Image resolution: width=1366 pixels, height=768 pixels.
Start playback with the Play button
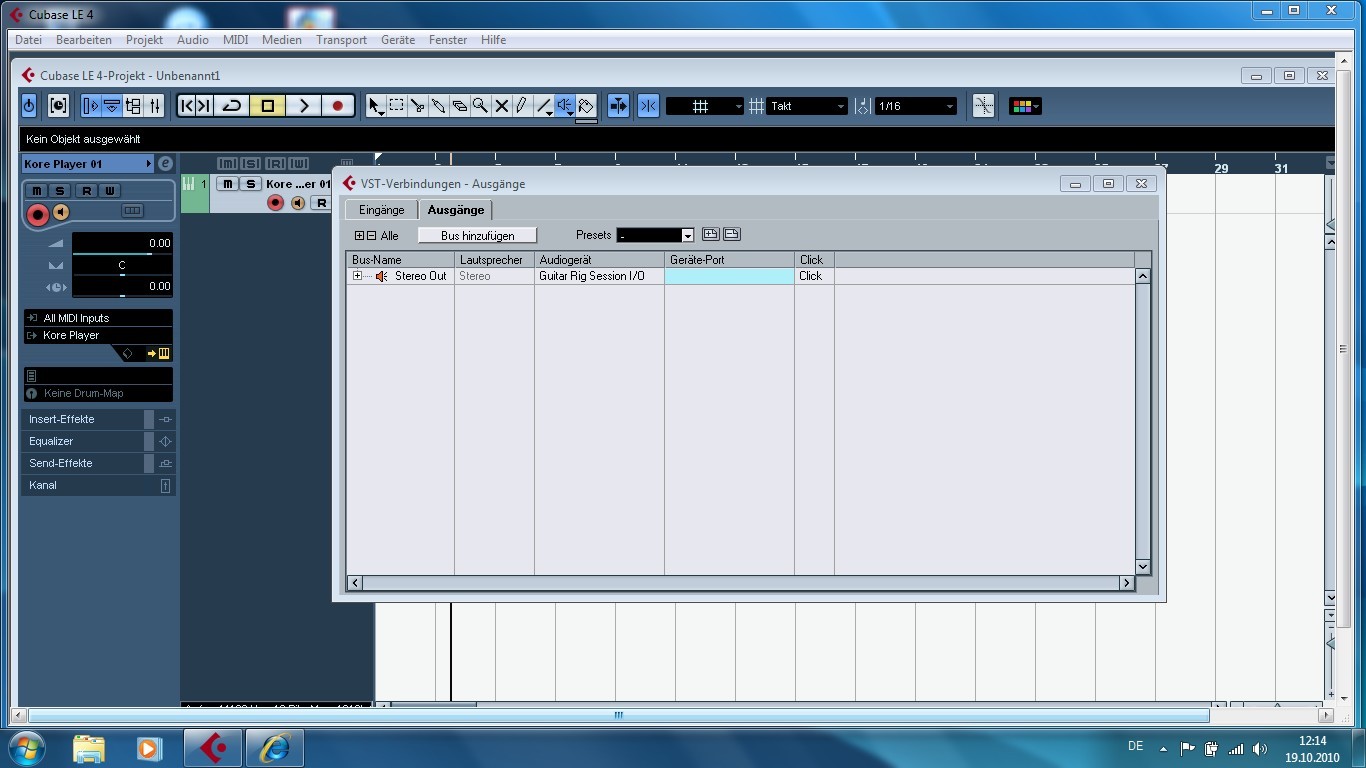pyautogui.click(x=304, y=106)
